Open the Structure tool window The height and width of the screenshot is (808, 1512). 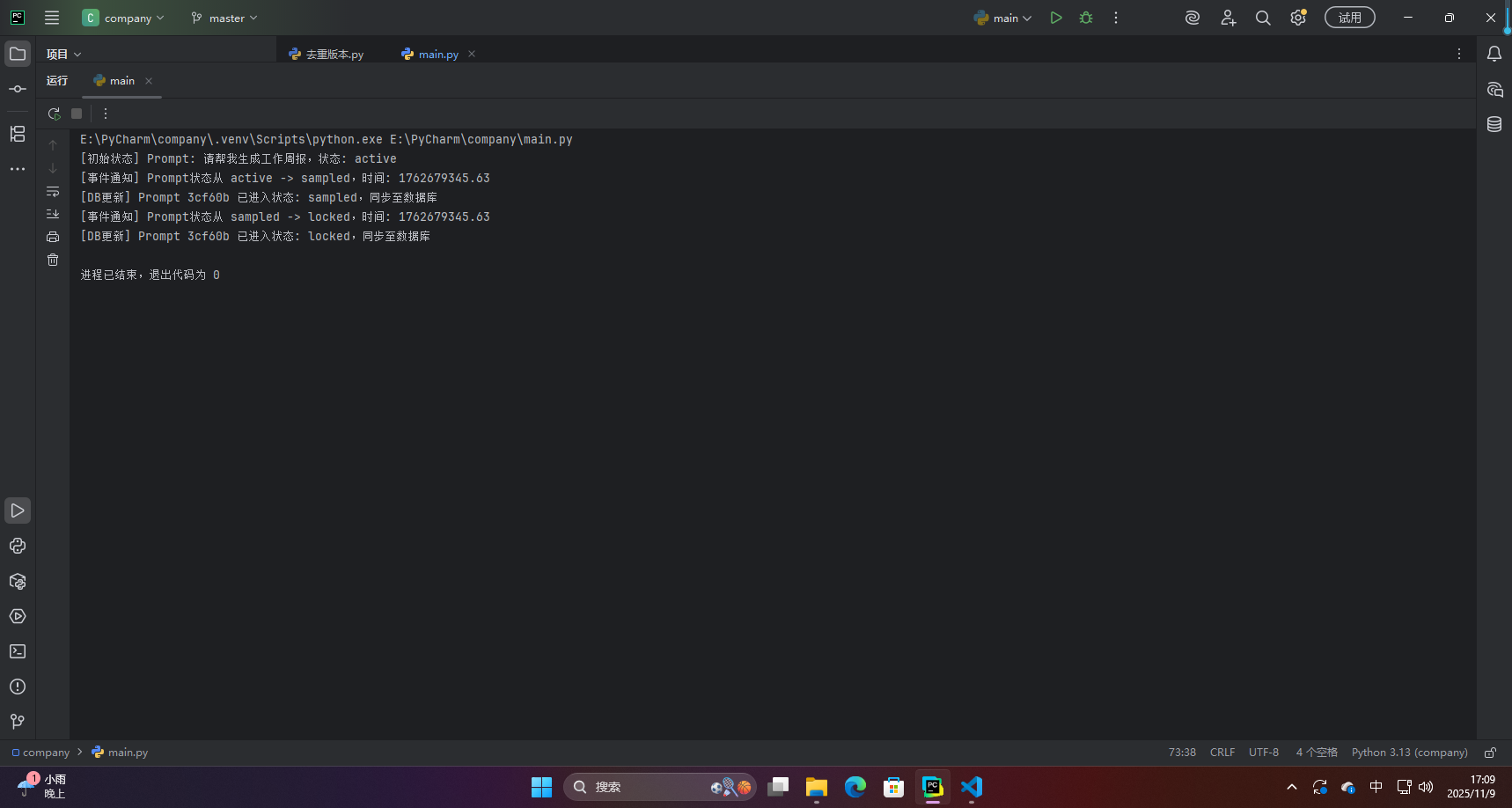point(18,134)
